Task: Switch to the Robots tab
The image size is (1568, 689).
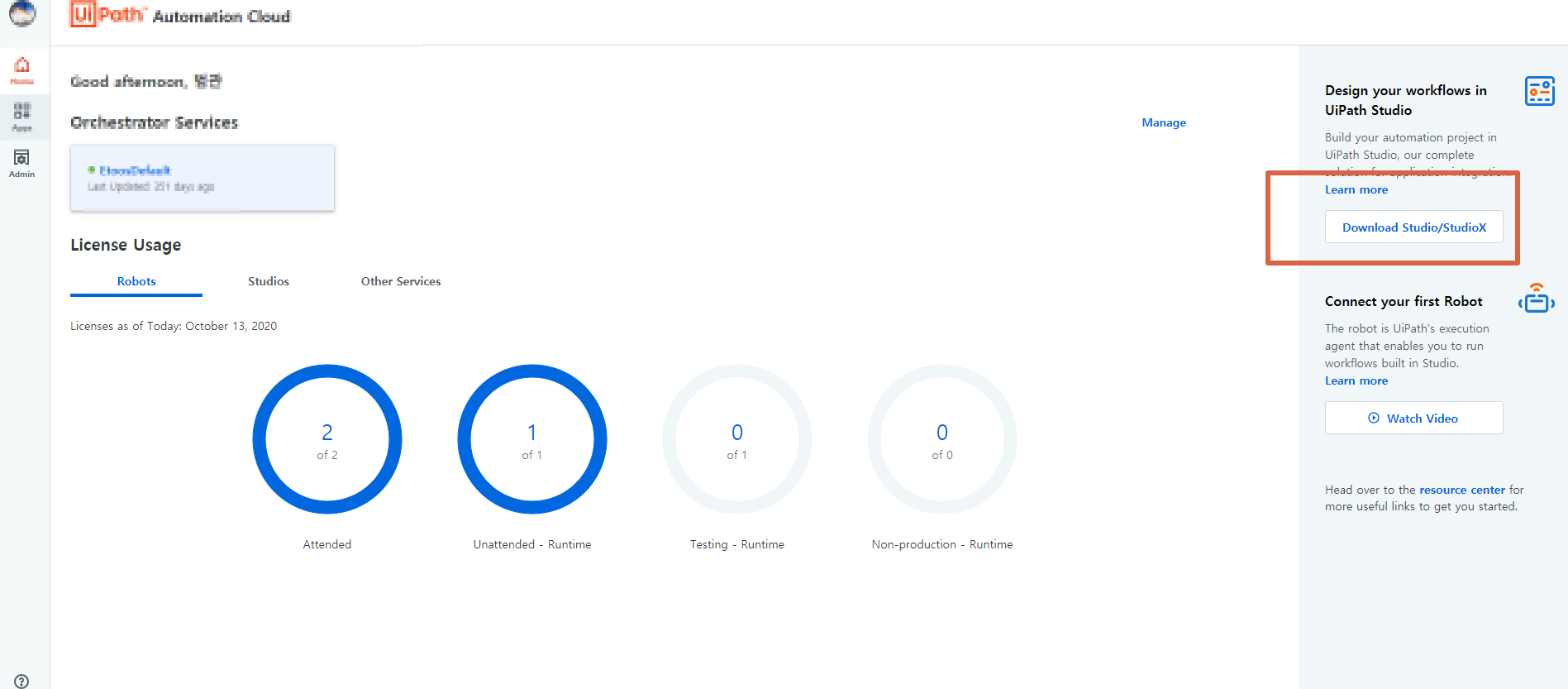Action: 136,281
